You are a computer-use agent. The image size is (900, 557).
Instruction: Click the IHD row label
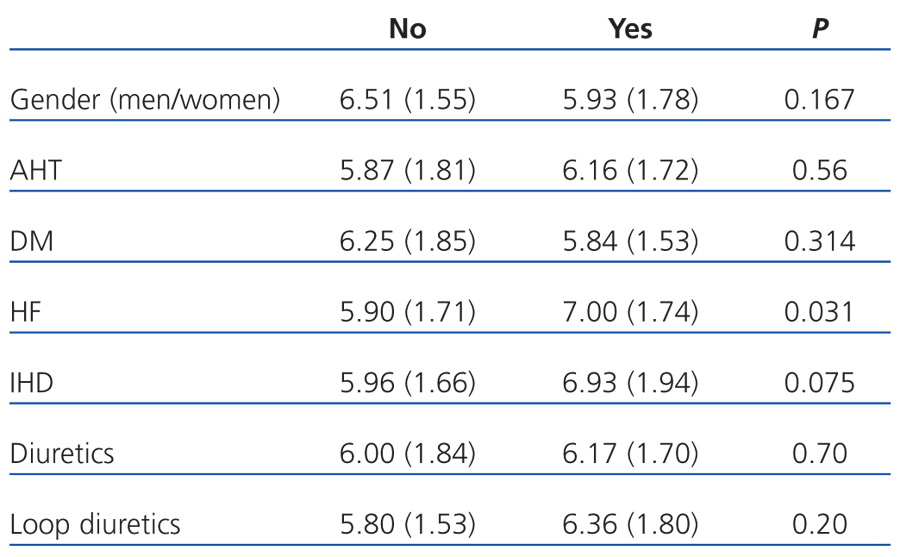[x=31, y=384]
